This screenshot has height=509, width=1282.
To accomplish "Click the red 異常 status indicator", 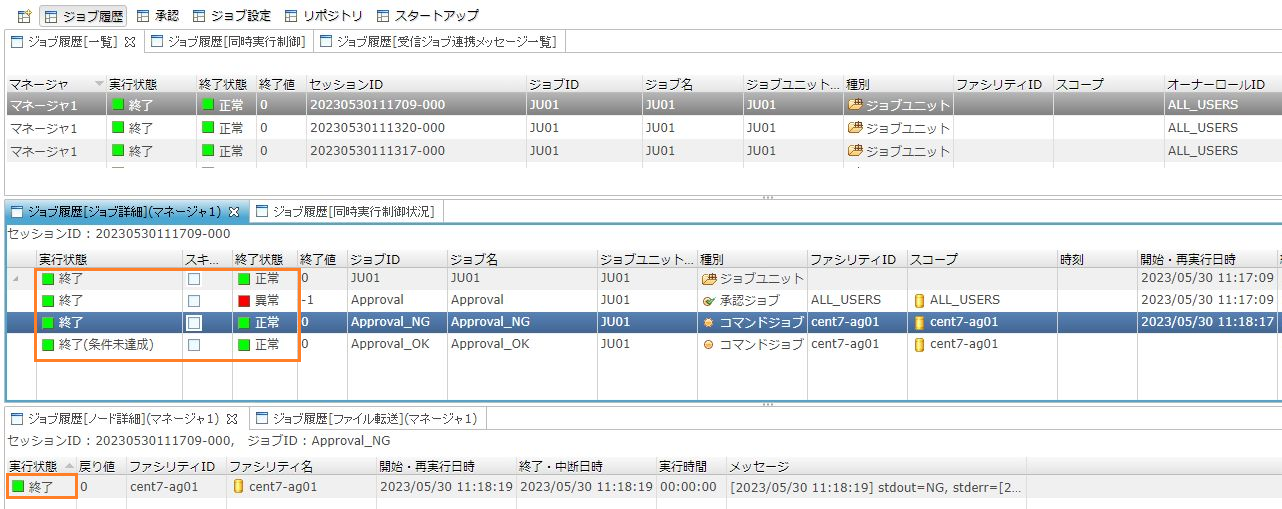I will [x=244, y=300].
